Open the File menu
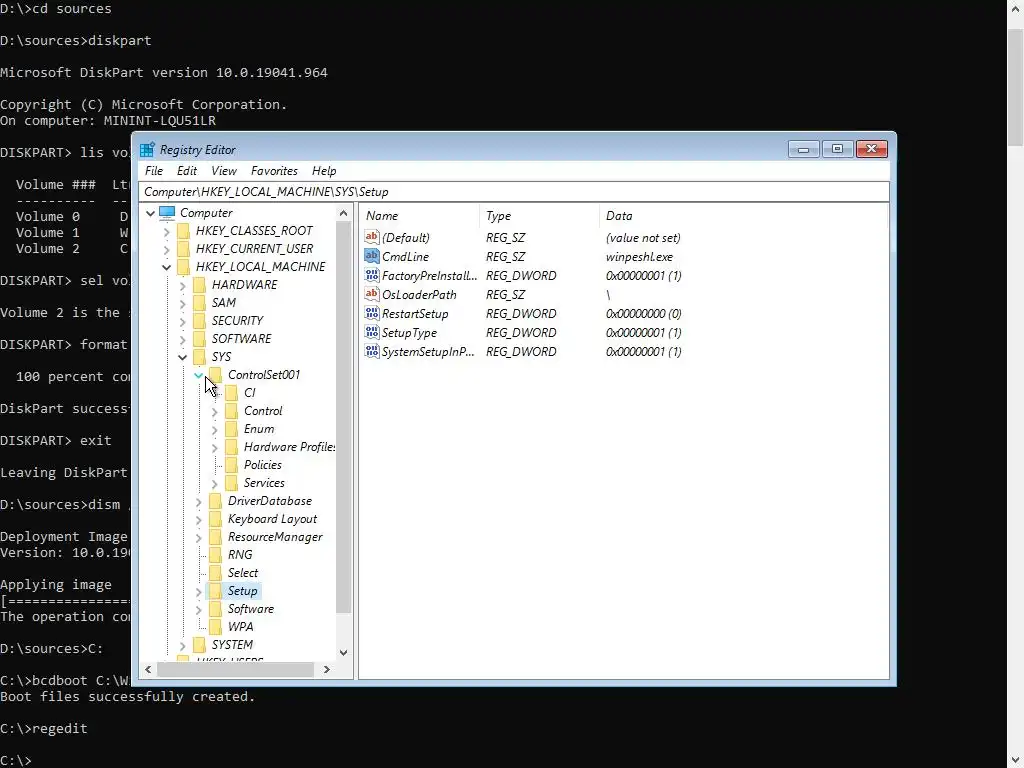The width and height of the screenshot is (1024, 768). pos(154,171)
